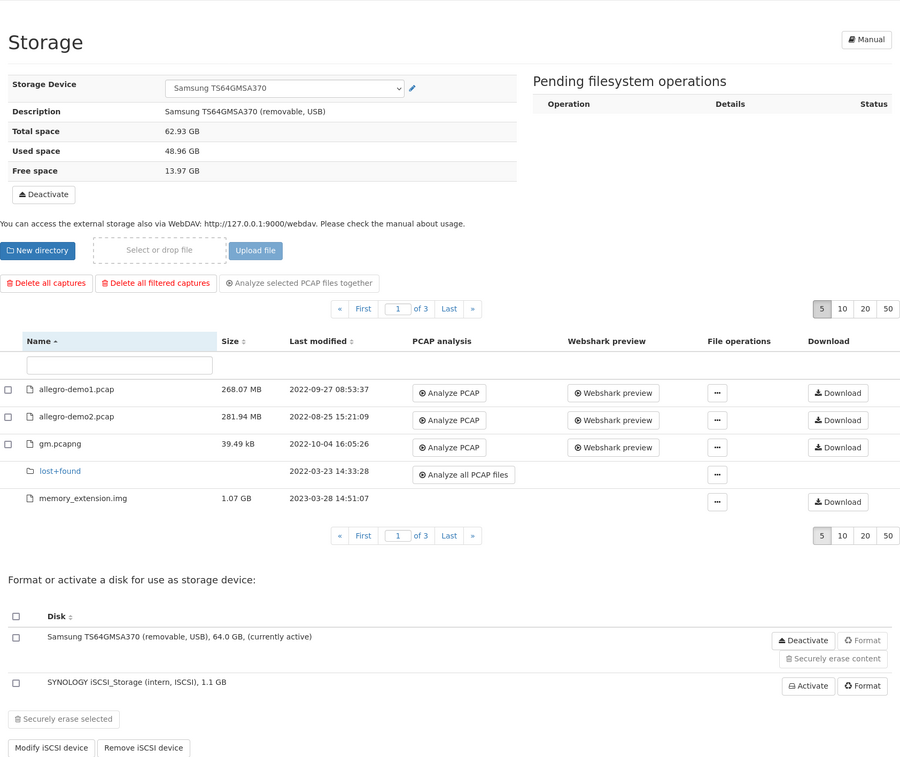Screen dimensions: 900x757
Task: Open file operations menu for lost+found folder
Action: coord(717,475)
